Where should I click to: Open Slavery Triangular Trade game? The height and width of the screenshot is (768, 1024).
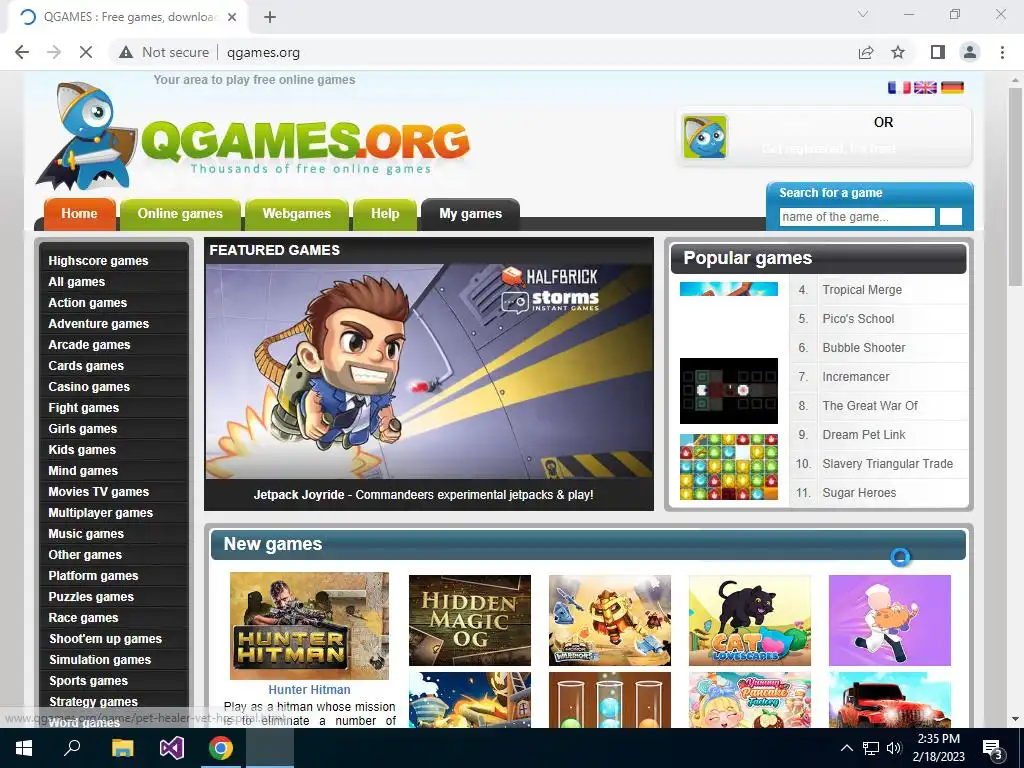tap(888, 464)
